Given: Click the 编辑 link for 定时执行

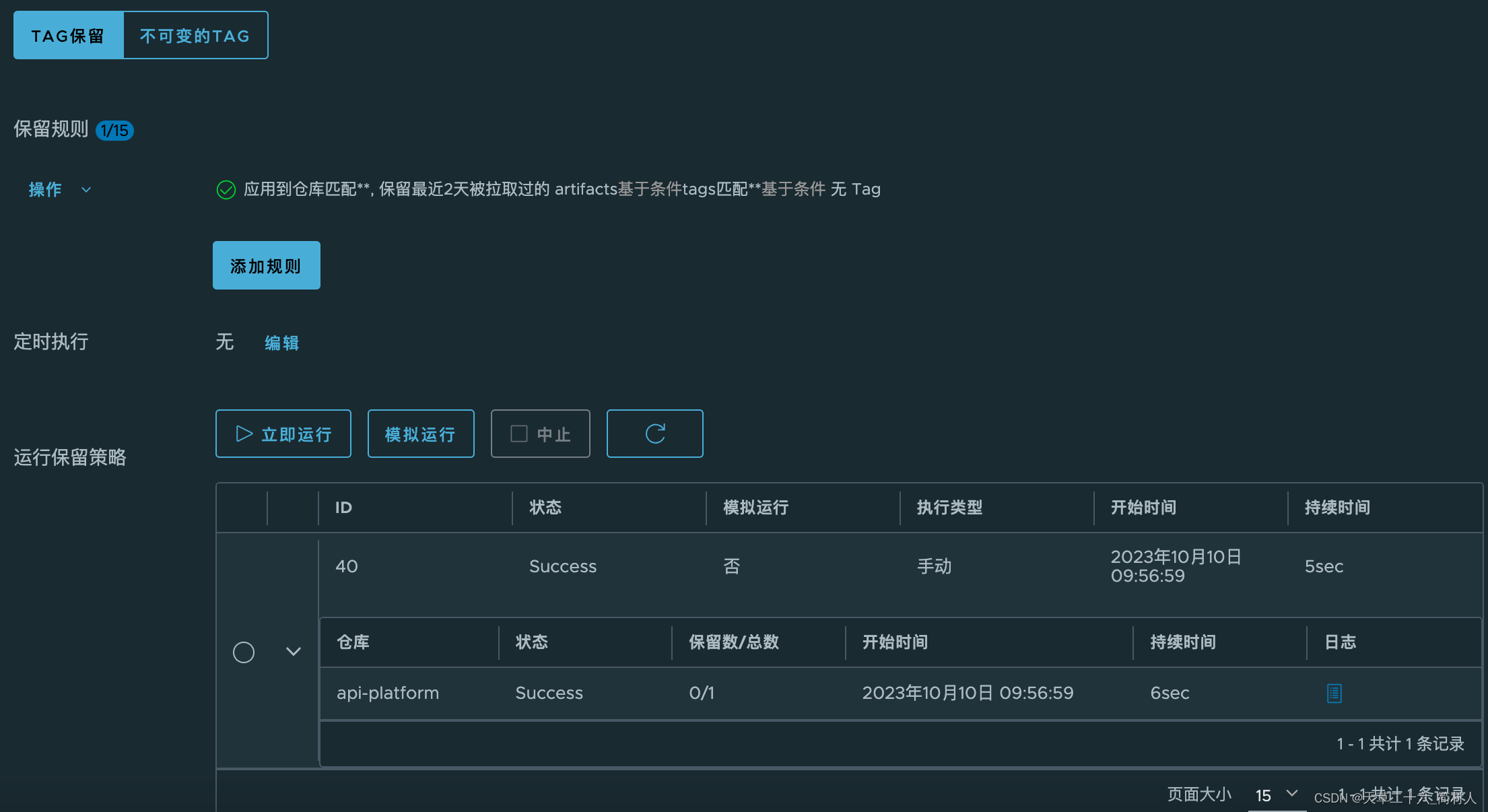Looking at the screenshot, I should (281, 343).
